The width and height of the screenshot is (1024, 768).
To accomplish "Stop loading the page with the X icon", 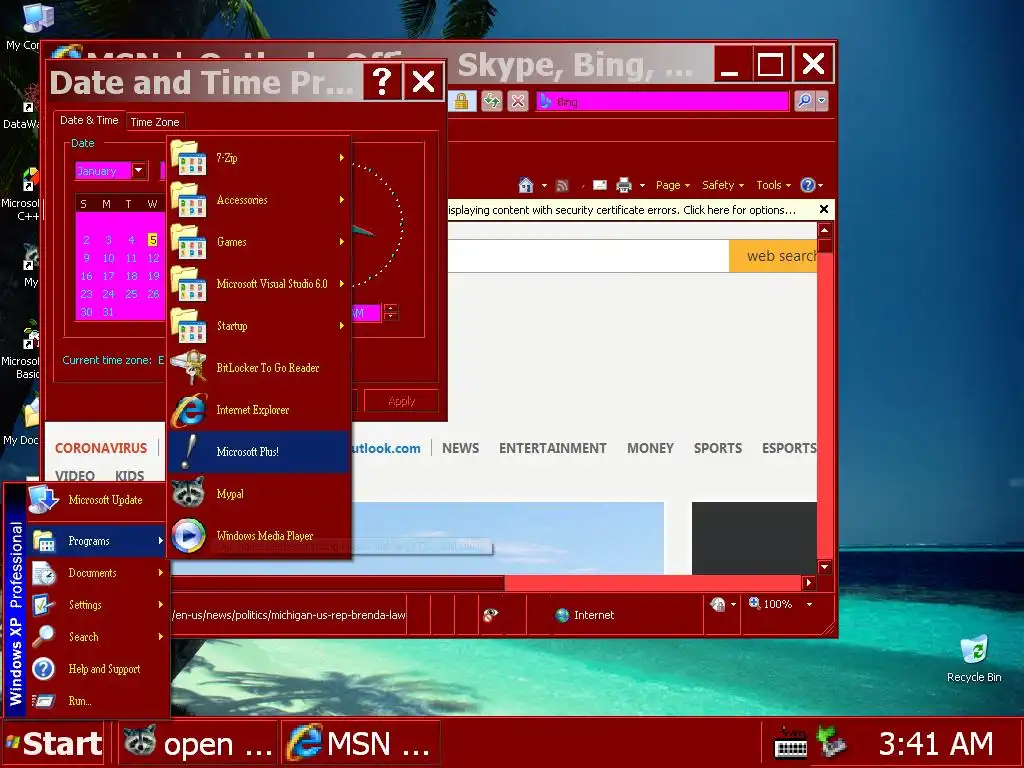I will 518,101.
